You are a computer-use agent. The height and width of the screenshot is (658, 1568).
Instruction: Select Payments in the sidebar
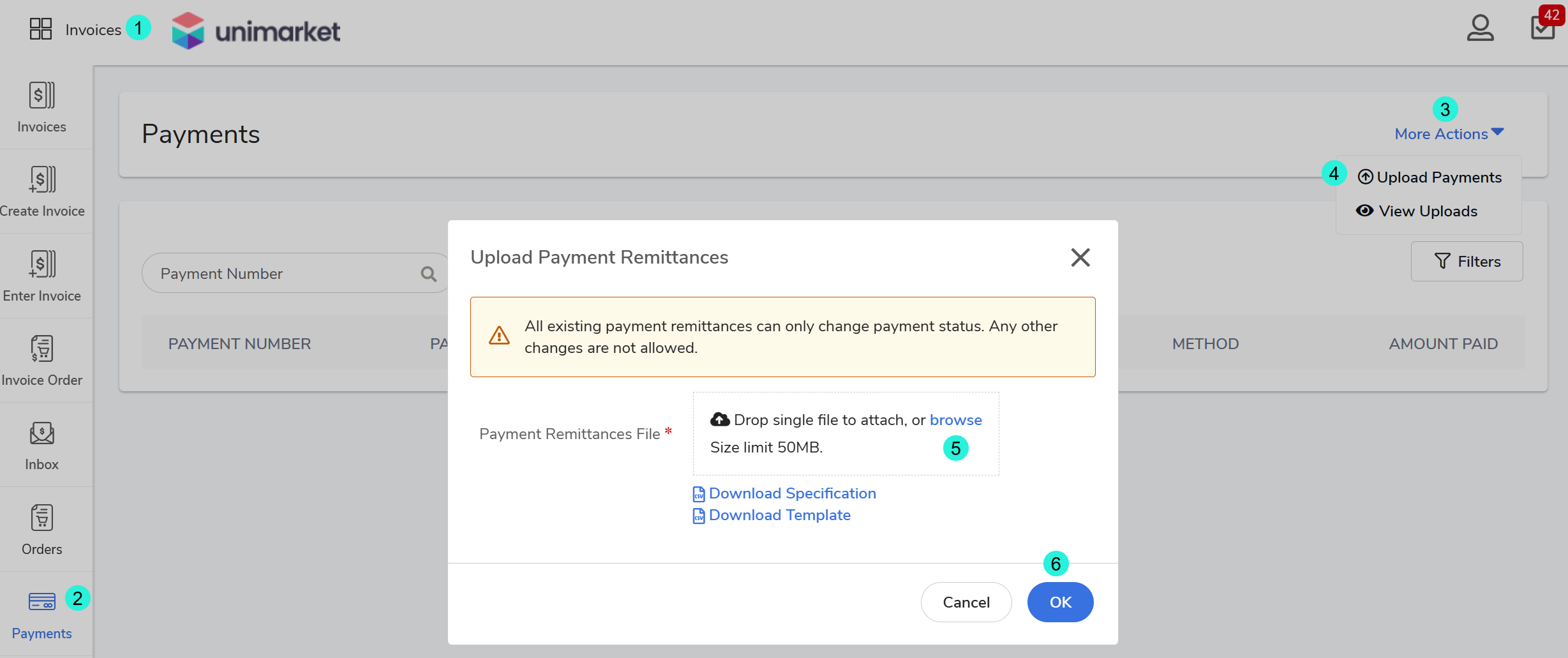click(42, 614)
